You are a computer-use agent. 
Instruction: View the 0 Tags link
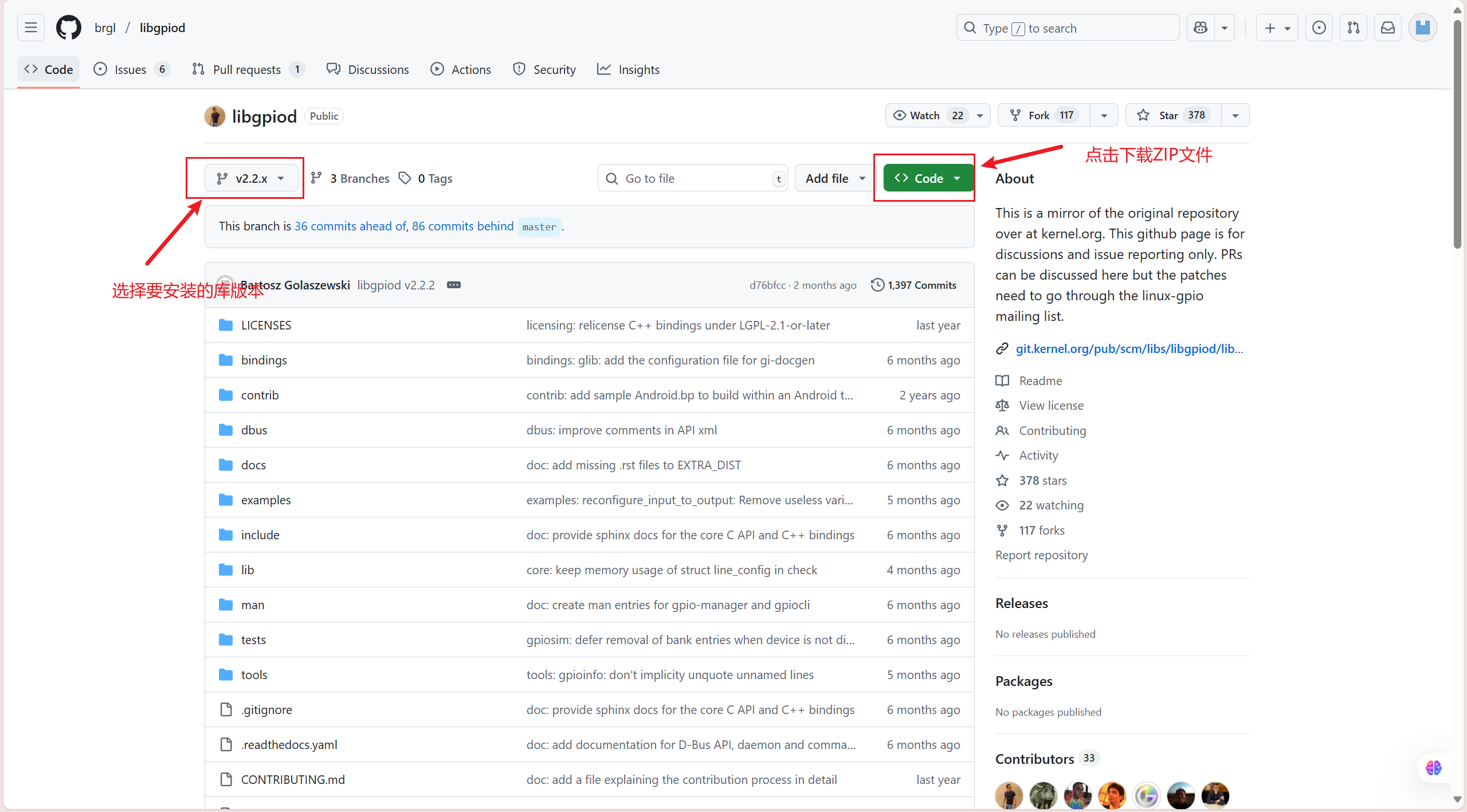click(x=426, y=178)
